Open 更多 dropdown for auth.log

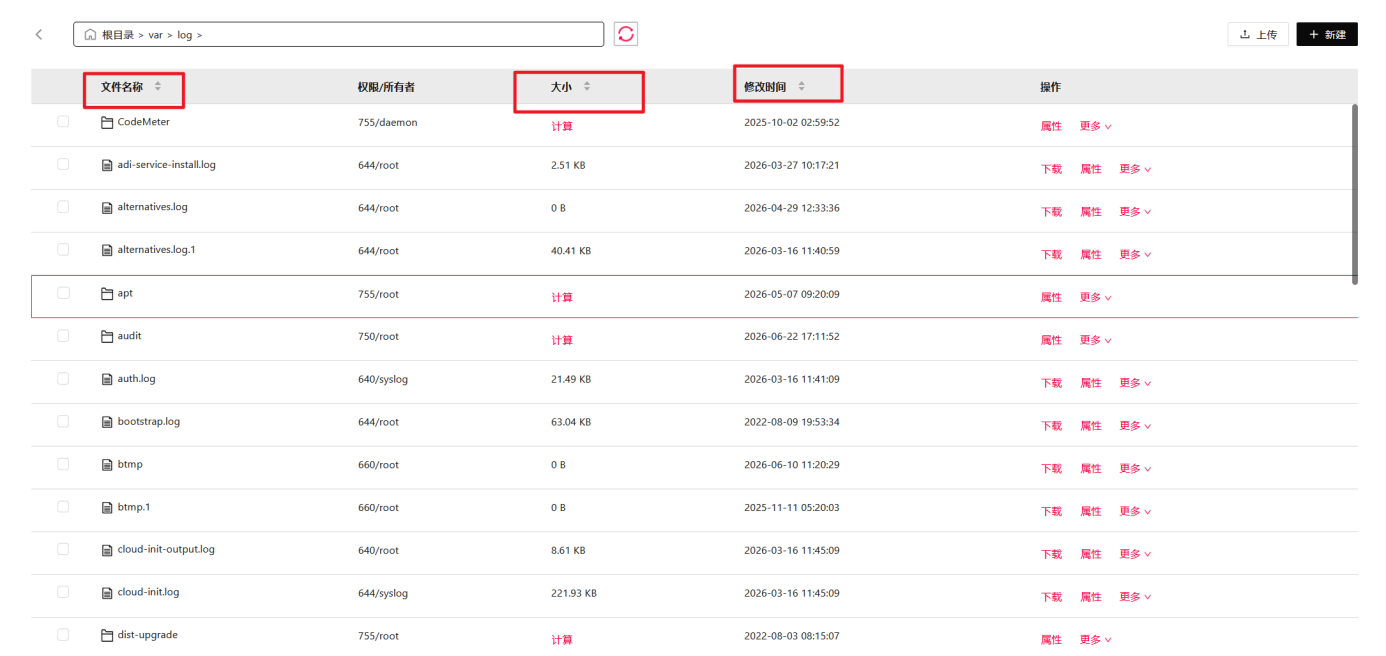[x=1135, y=383]
